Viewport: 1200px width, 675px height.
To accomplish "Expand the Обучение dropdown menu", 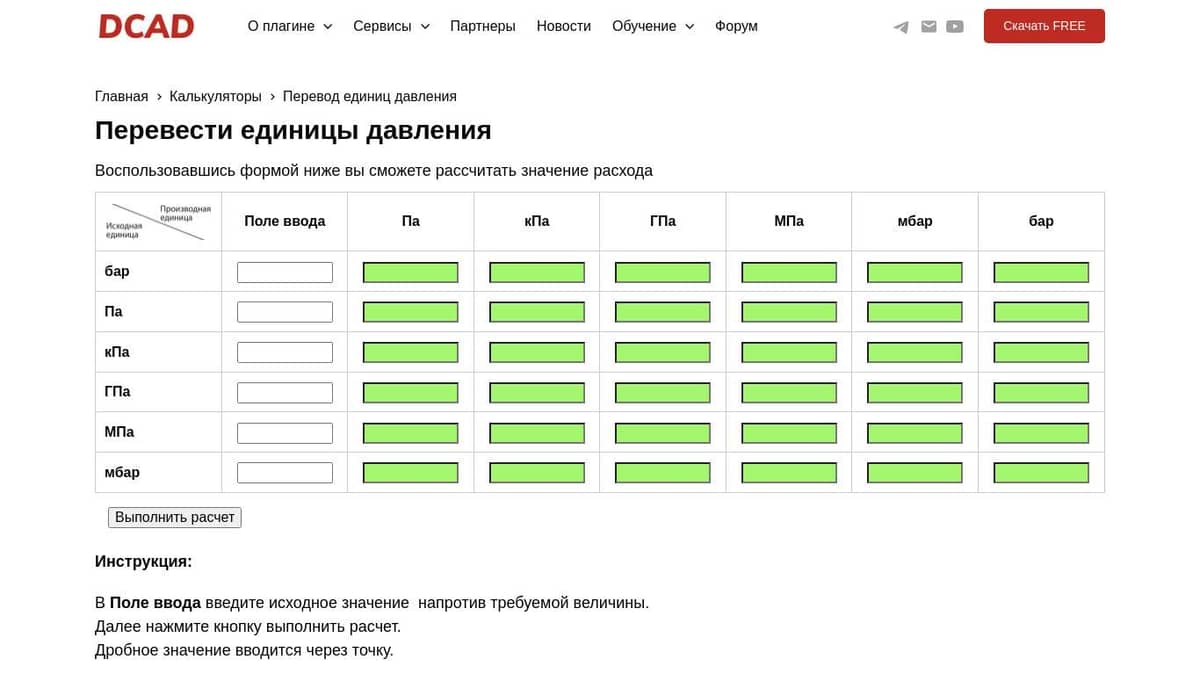I will 653,26.
